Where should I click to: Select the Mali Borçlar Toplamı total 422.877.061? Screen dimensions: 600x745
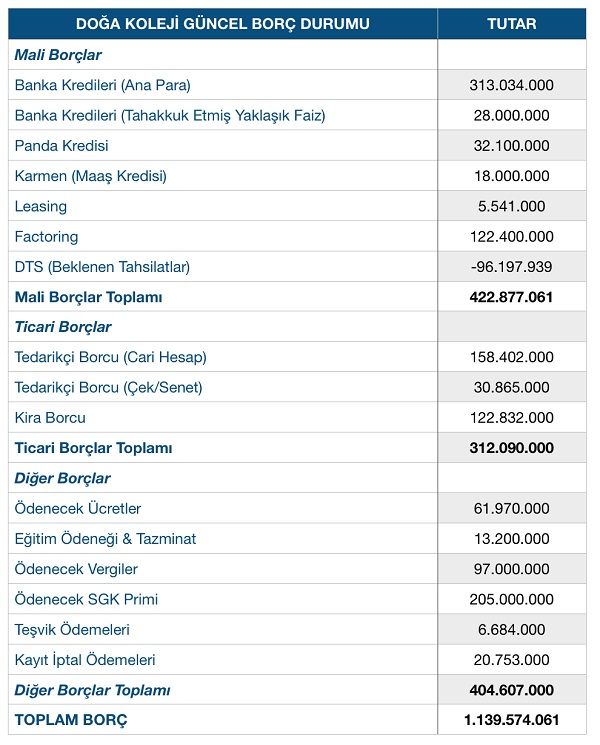point(511,297)
